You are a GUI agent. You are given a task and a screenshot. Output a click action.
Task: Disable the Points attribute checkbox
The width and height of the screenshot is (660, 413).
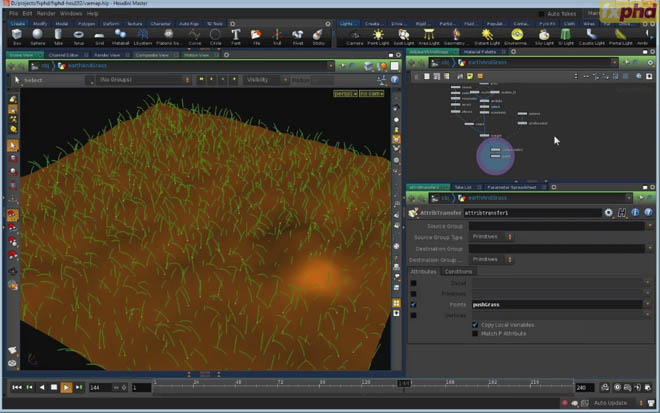tap(413, 304)
